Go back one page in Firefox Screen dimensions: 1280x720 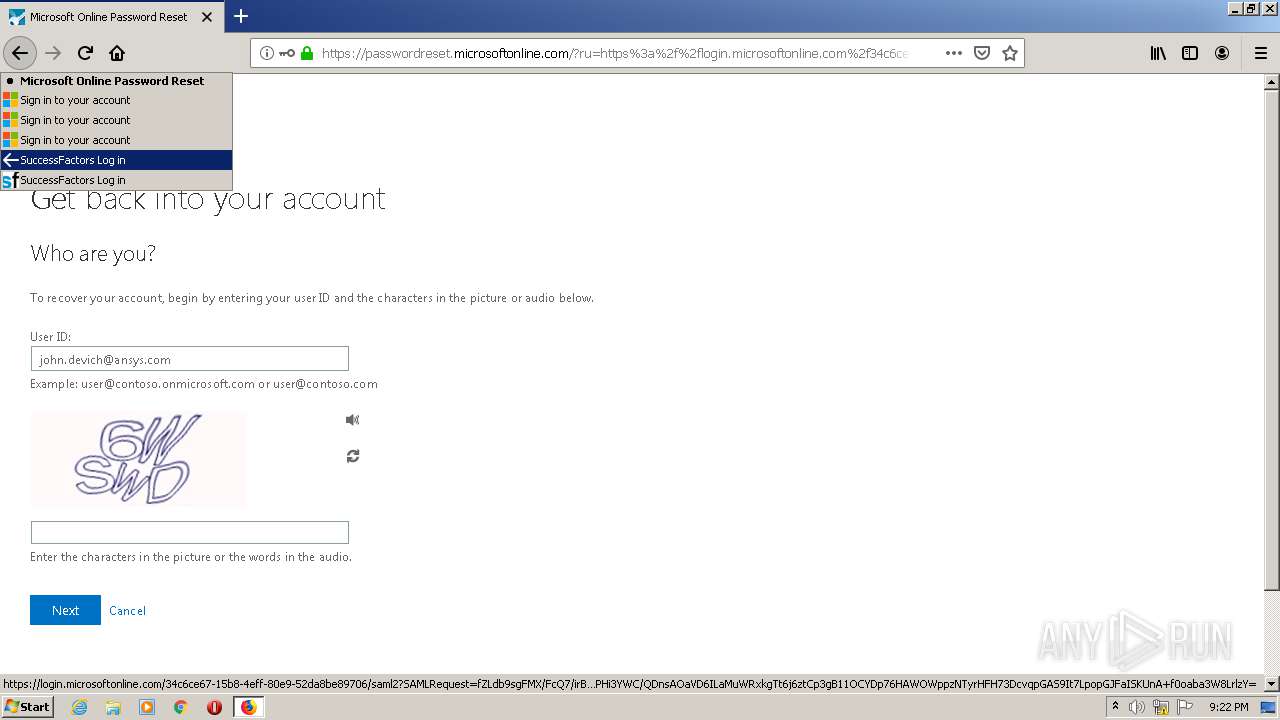(19, 53)
